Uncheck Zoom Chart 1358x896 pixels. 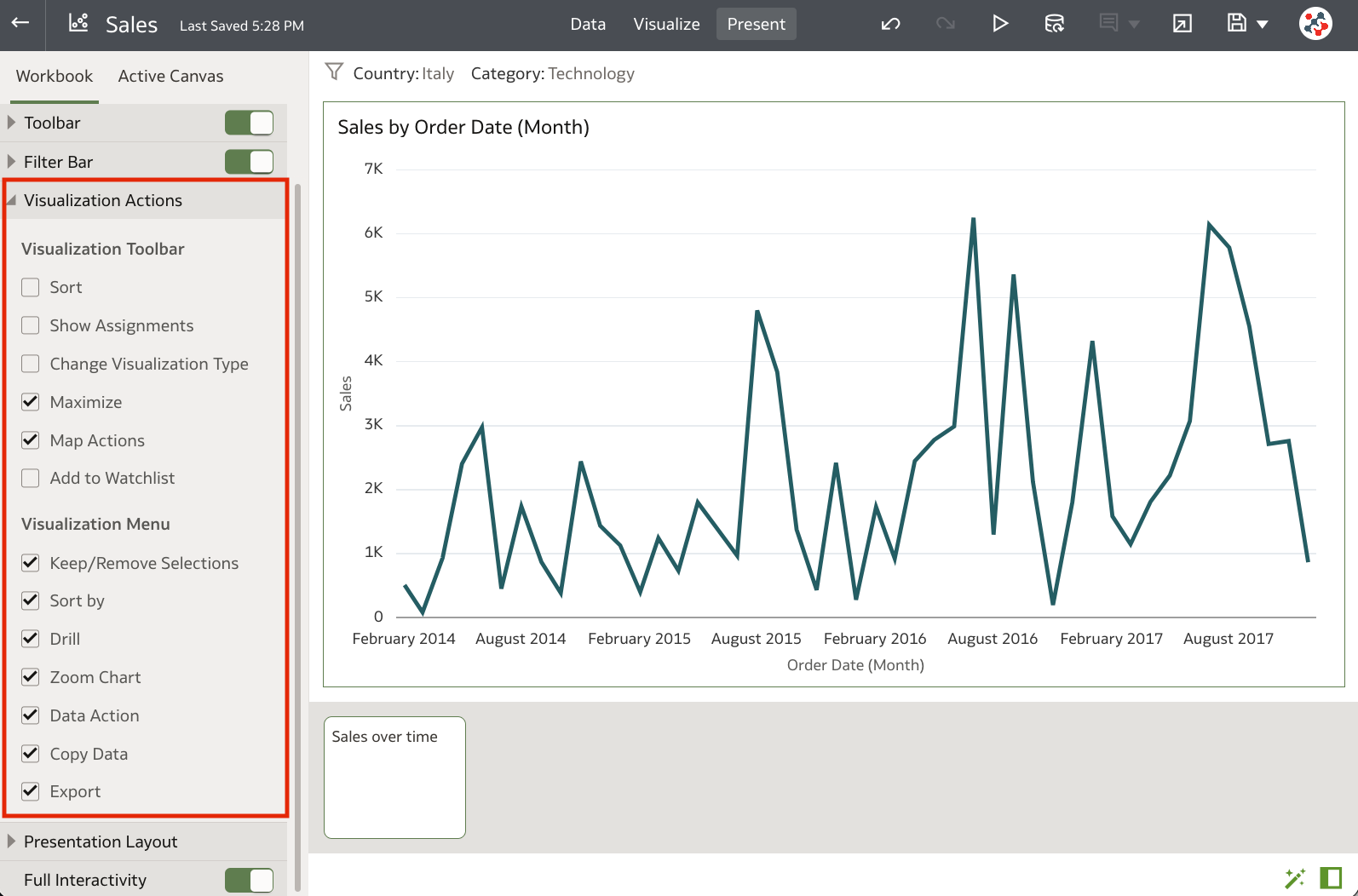(x=31, y=677)
